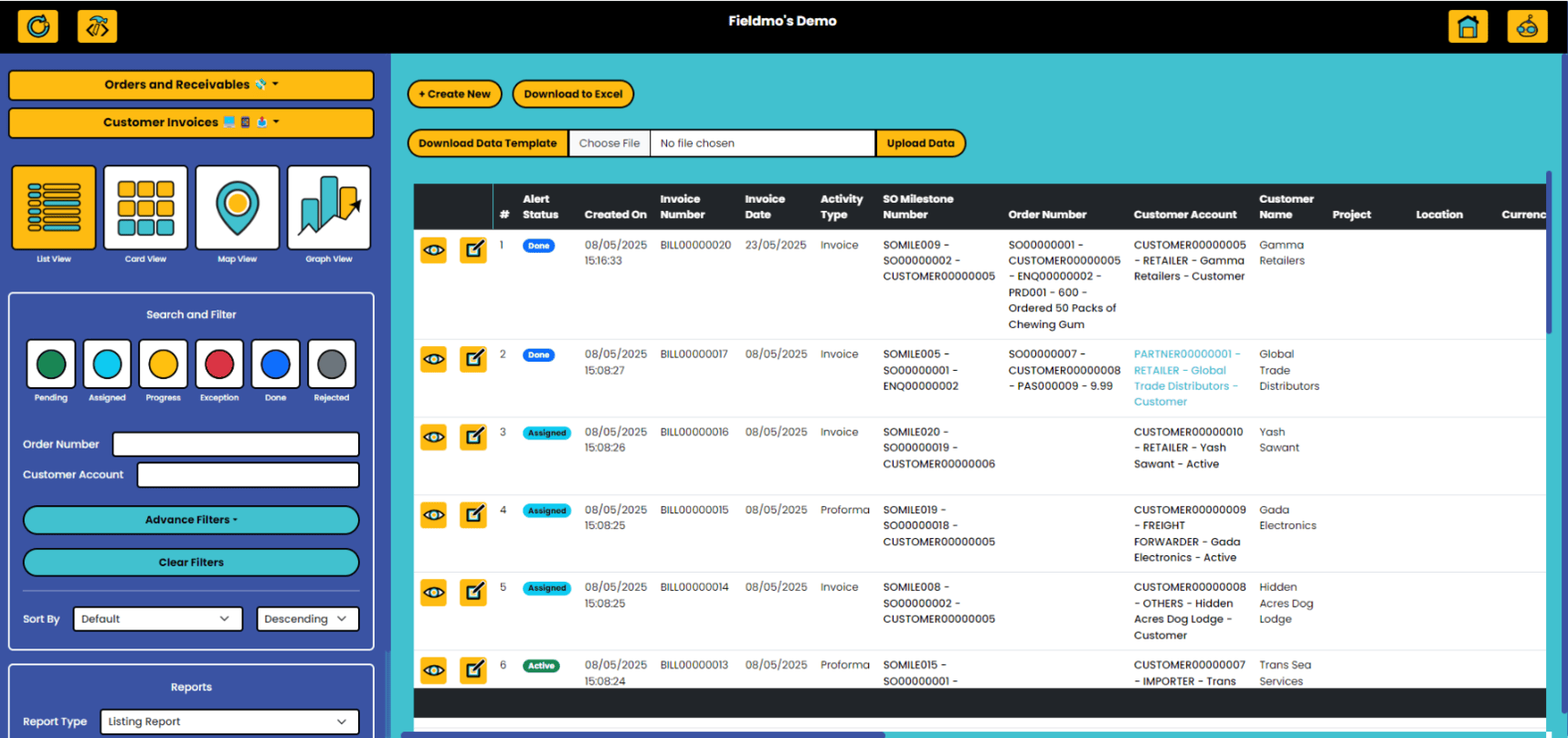The width and height of the screenshot is (1568, 738).
Task: Click the Yash Sawant customer name cell
Action: tap(1279, 440)
